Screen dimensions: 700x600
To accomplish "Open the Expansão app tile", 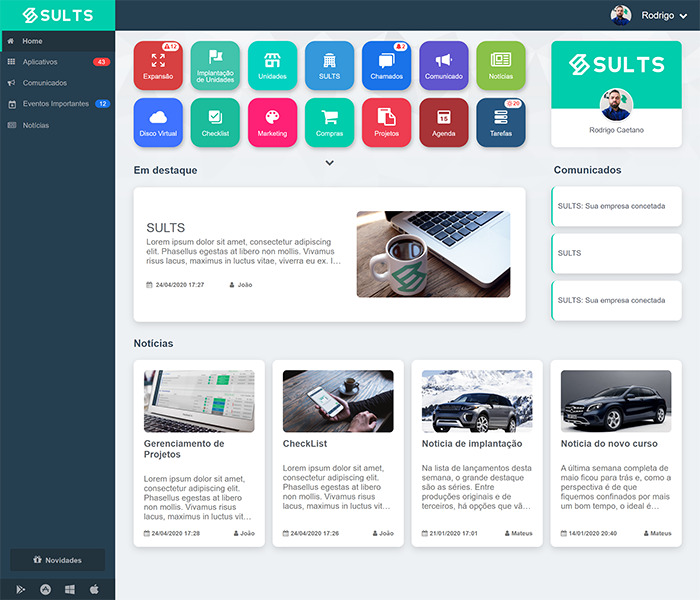I will coord(158,66).
